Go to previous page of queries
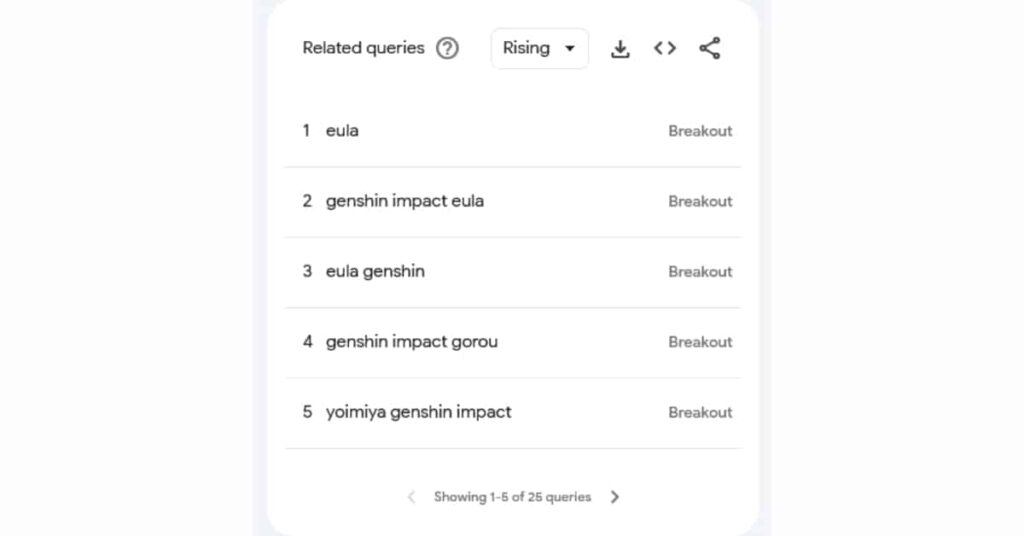This screenshot has width=1024, height=536. [x=411, y=497]
